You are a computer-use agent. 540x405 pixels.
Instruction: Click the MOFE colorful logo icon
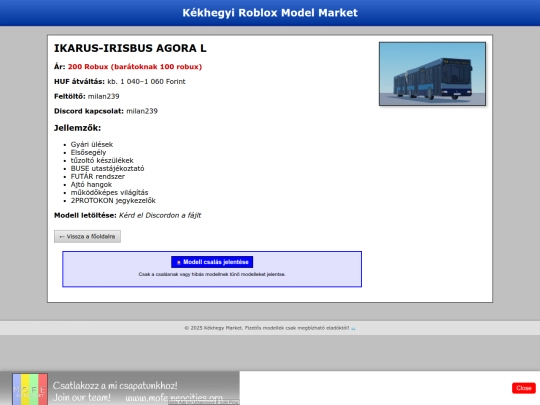coord(30,389)
